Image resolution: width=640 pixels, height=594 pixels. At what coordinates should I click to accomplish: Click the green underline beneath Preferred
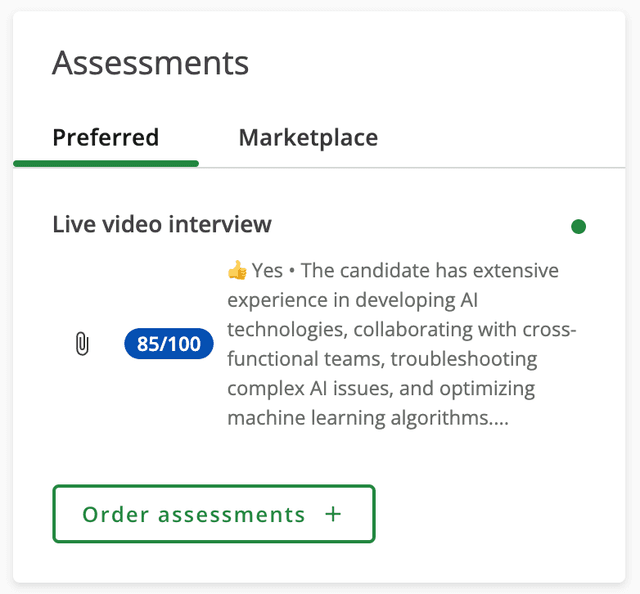(x=105, y=162)
